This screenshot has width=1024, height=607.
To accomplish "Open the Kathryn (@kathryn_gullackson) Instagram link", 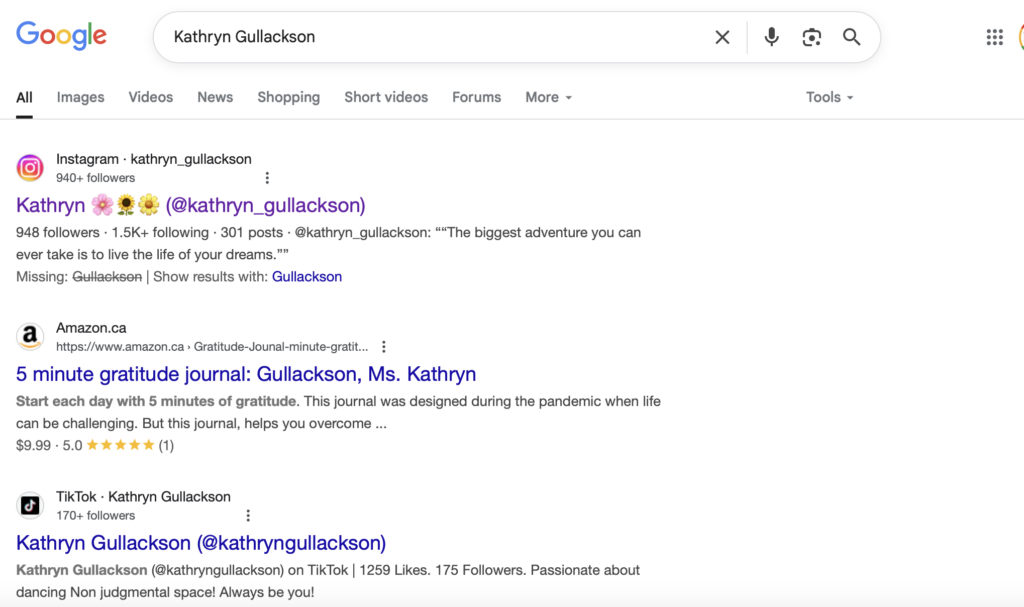I will click(191, 205).
